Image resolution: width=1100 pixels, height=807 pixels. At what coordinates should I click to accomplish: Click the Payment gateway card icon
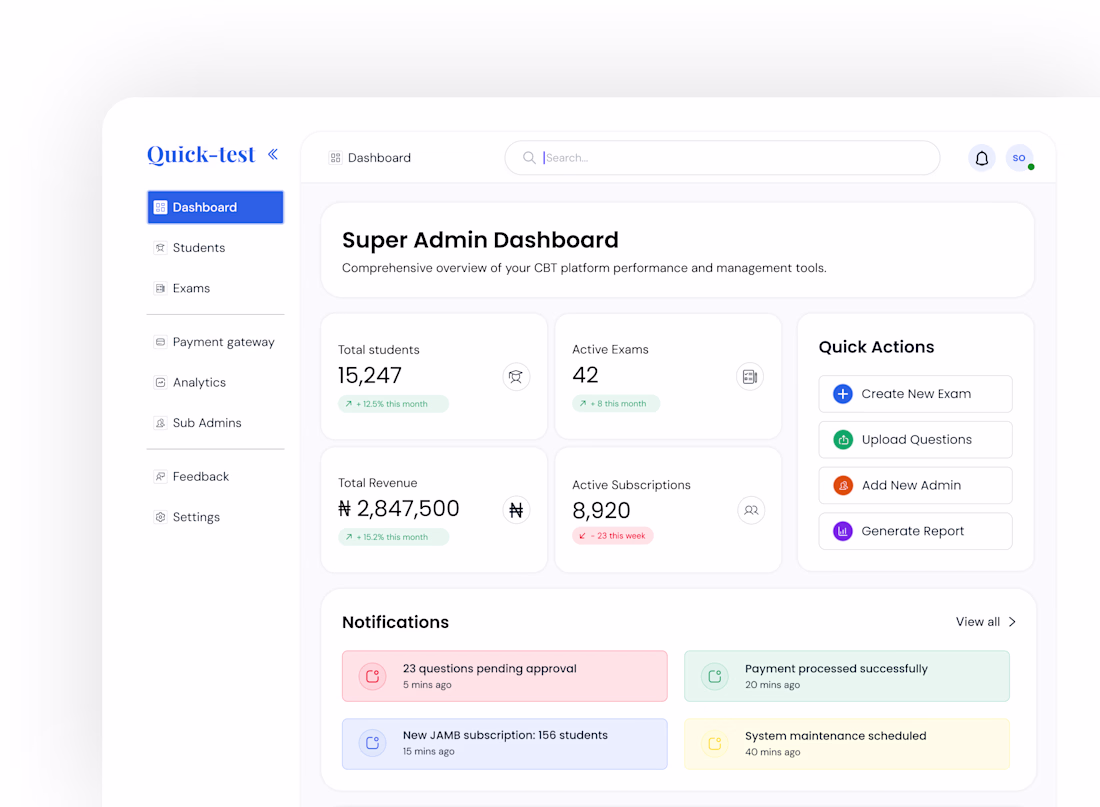(x=160, y=342)
